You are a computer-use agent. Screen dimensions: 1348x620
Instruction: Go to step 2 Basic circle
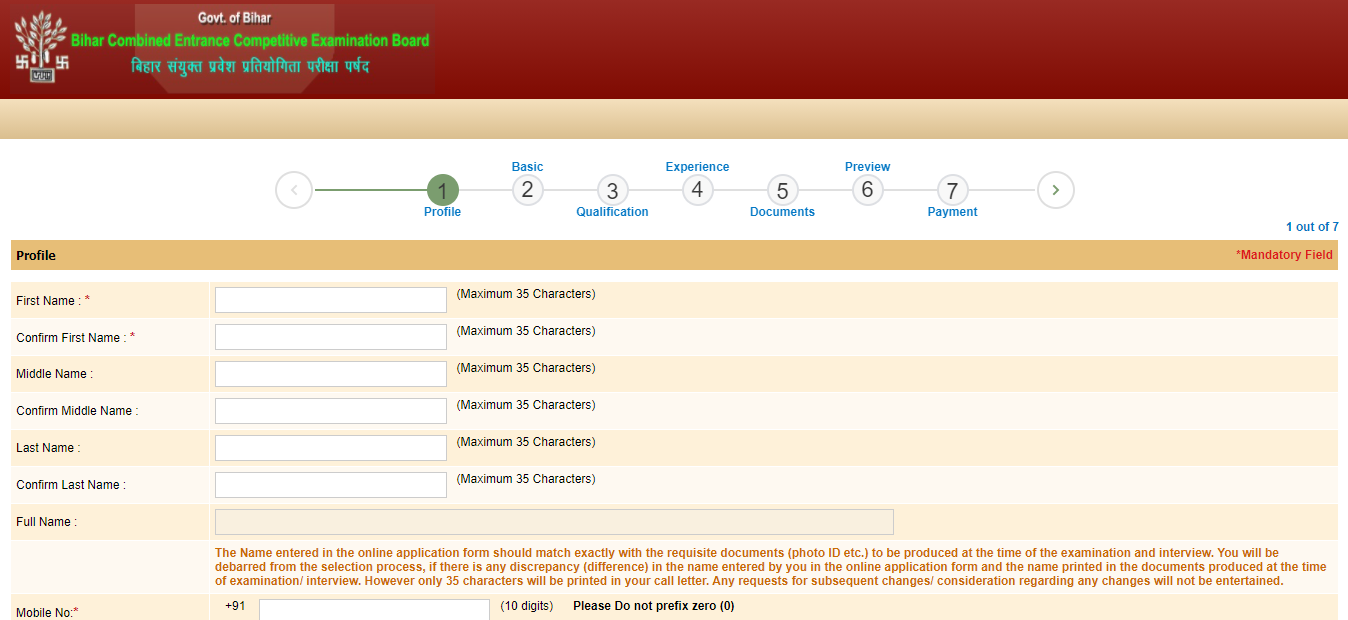pyautogui.click(x=527, y=190)
